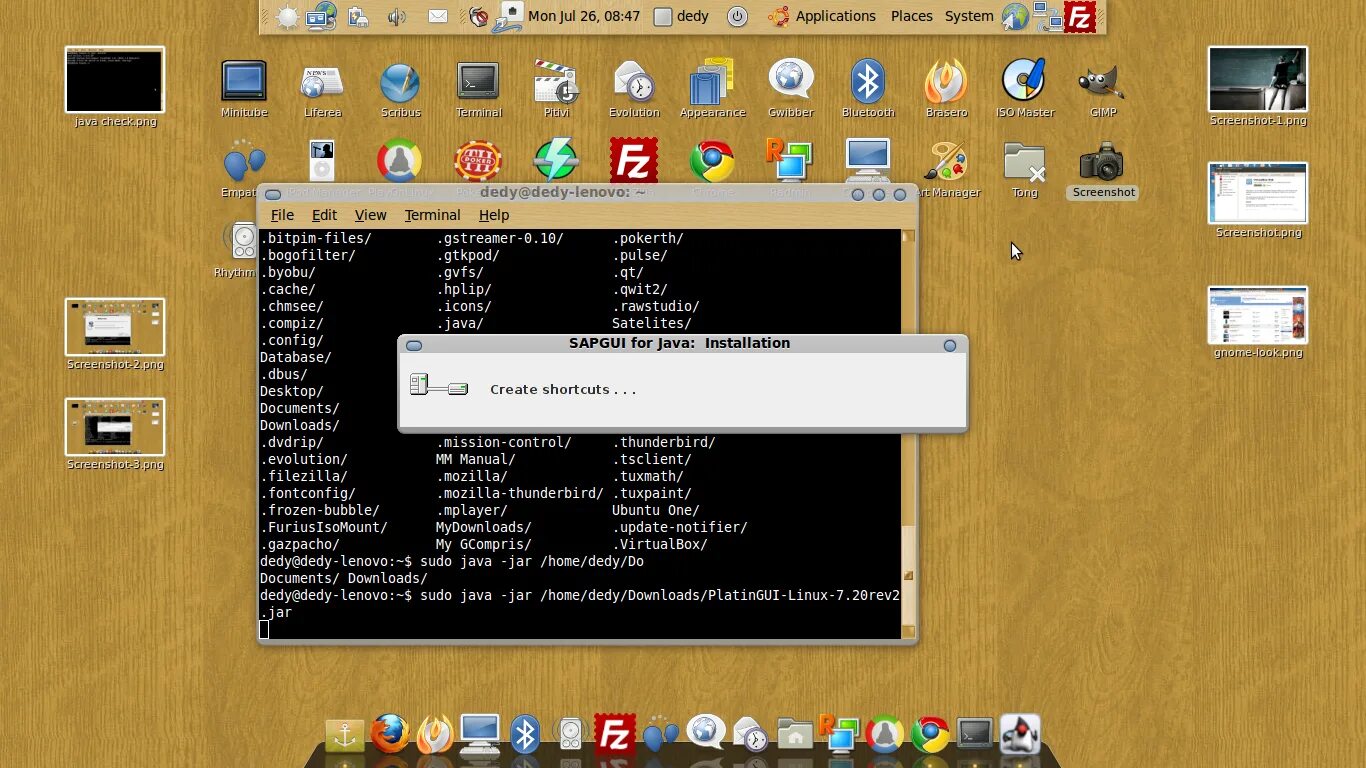The image size is (1366, 768).
Task: Click the Bluetooth icon in the dock
Action: pos(525,735)
